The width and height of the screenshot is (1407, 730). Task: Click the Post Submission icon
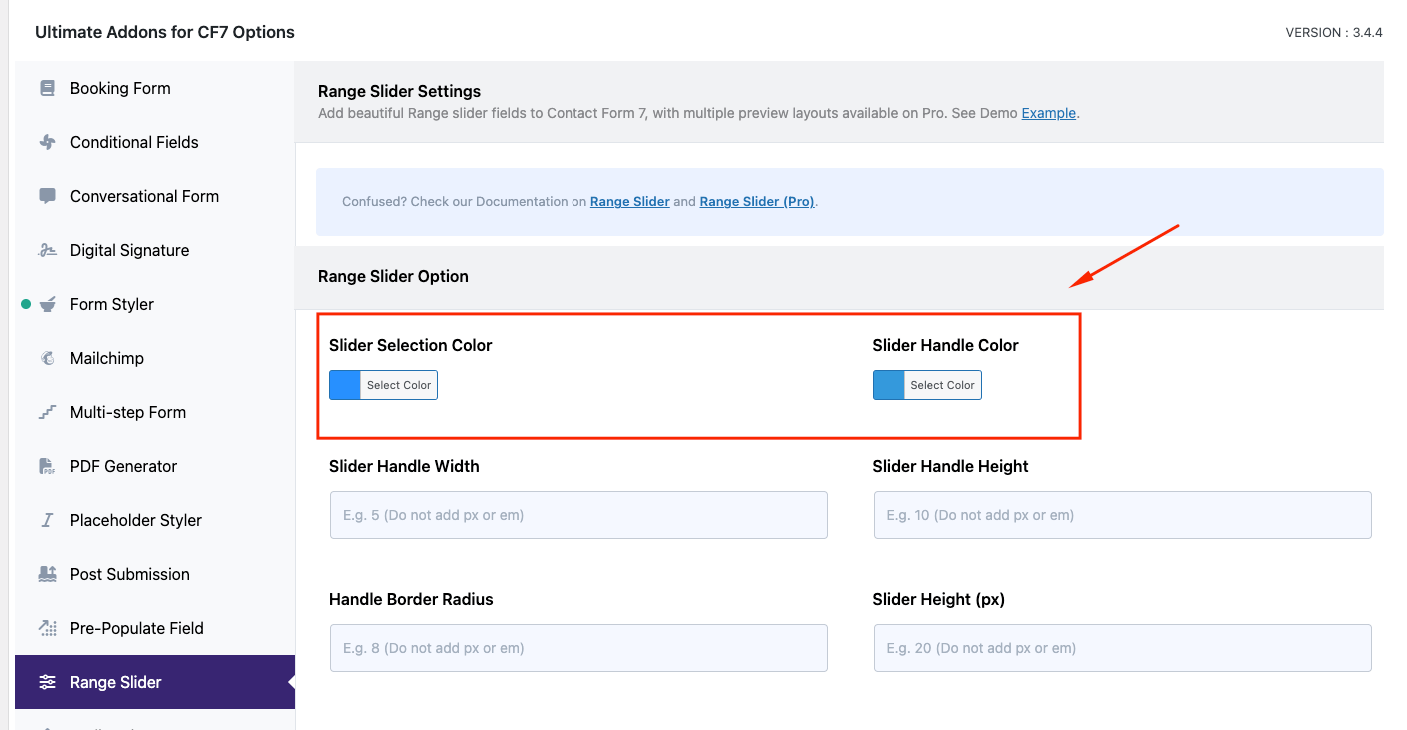pos(47,574)
